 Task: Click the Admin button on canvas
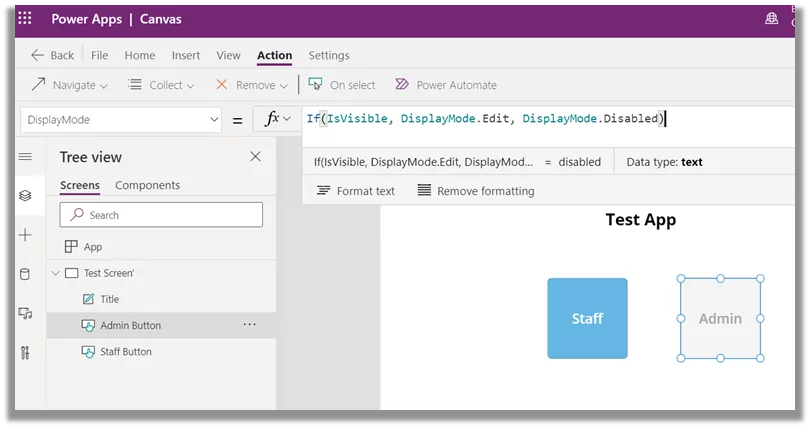[721, 319]
